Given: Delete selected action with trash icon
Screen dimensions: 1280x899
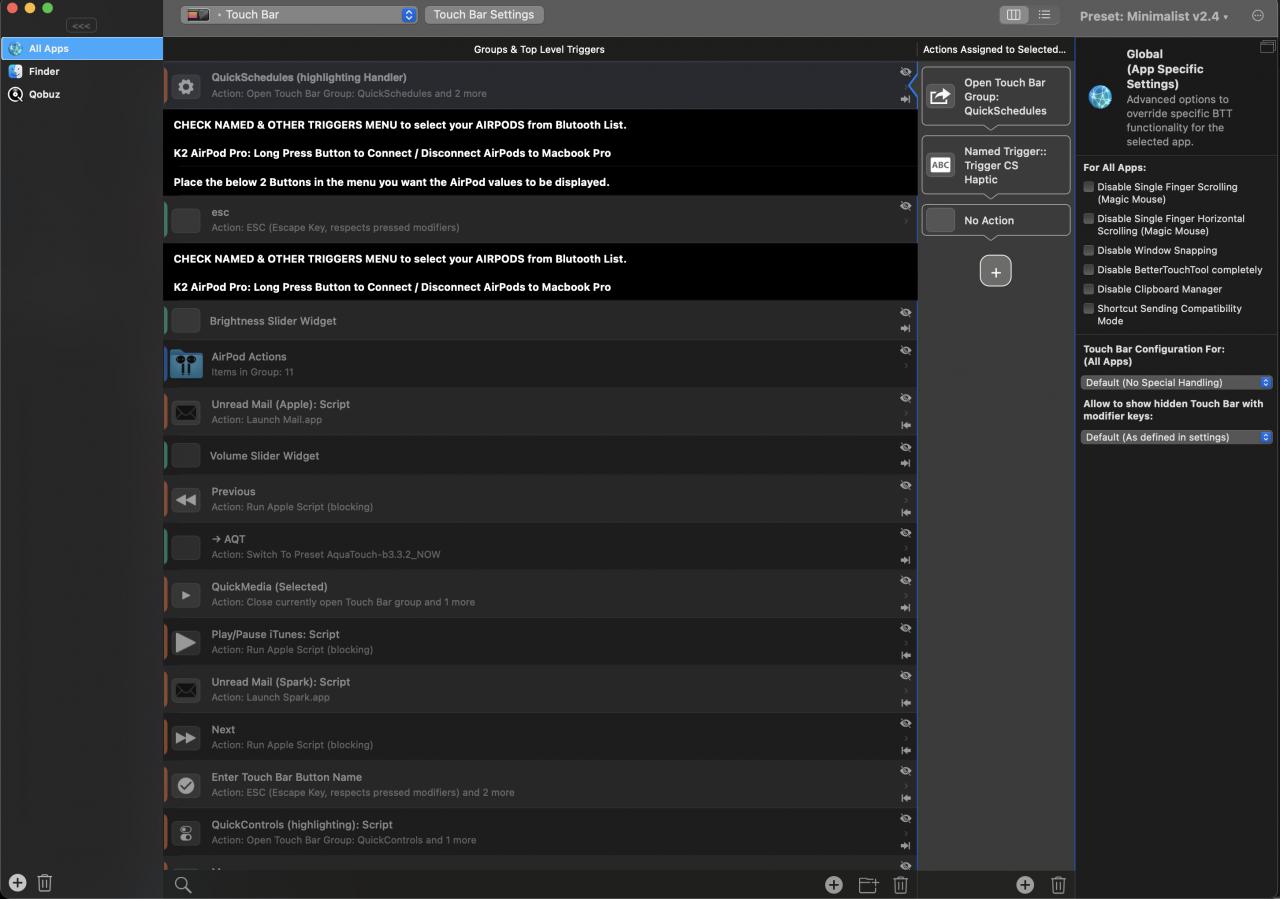Looking at the screenshot, I should (x=1058, y=884).
